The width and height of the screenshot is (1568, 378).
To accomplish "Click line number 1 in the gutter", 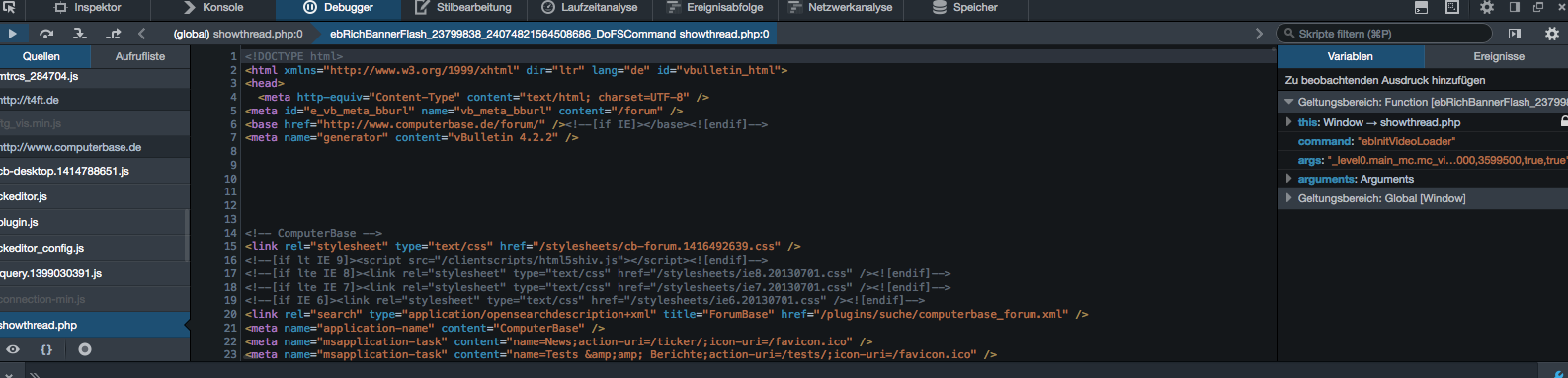I will pos(234,56).
